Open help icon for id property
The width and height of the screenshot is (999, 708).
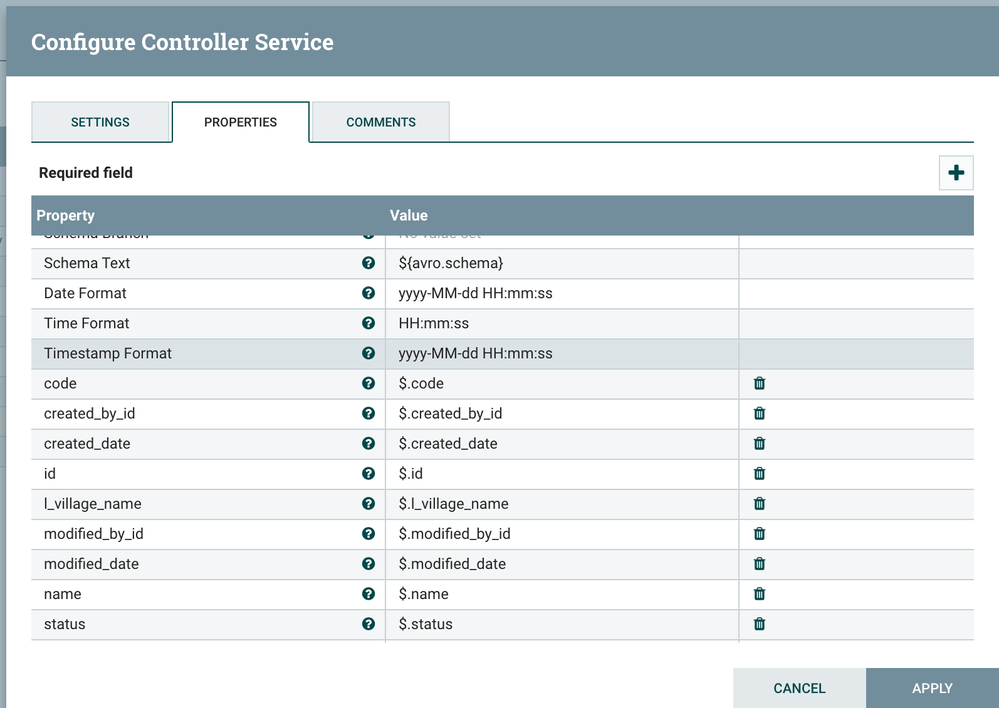pos(368,473)
